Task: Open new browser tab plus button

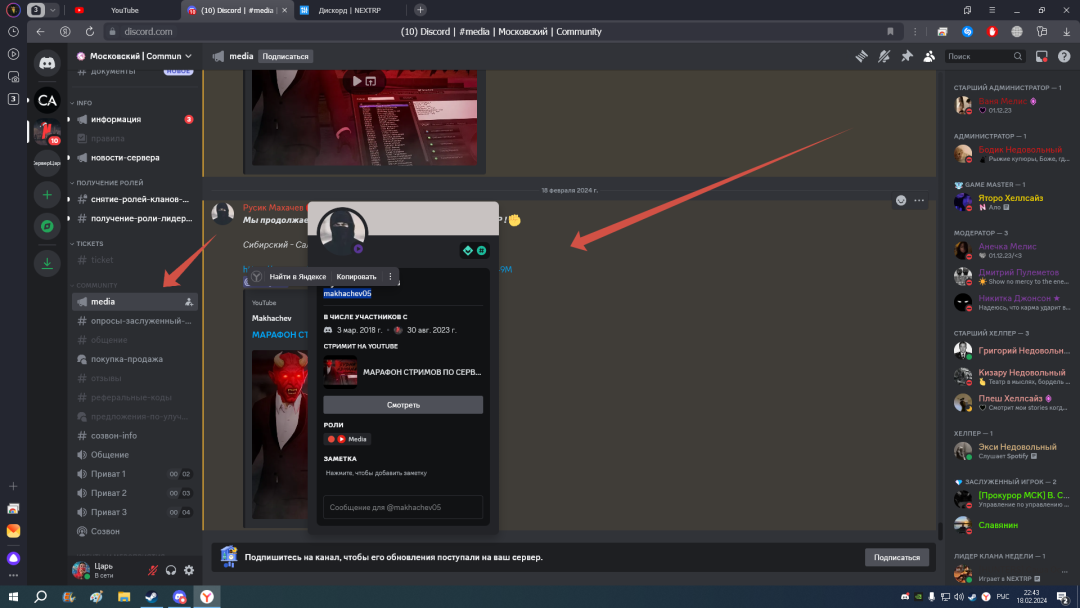Action: click(420, 10)
